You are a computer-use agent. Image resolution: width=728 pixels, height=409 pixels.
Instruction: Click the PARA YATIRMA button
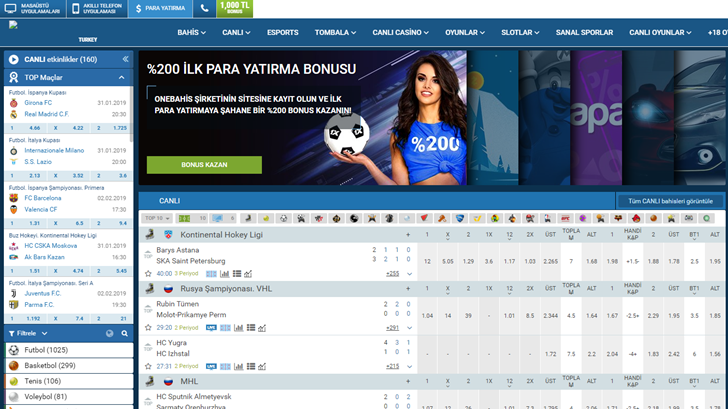[160, 8]
